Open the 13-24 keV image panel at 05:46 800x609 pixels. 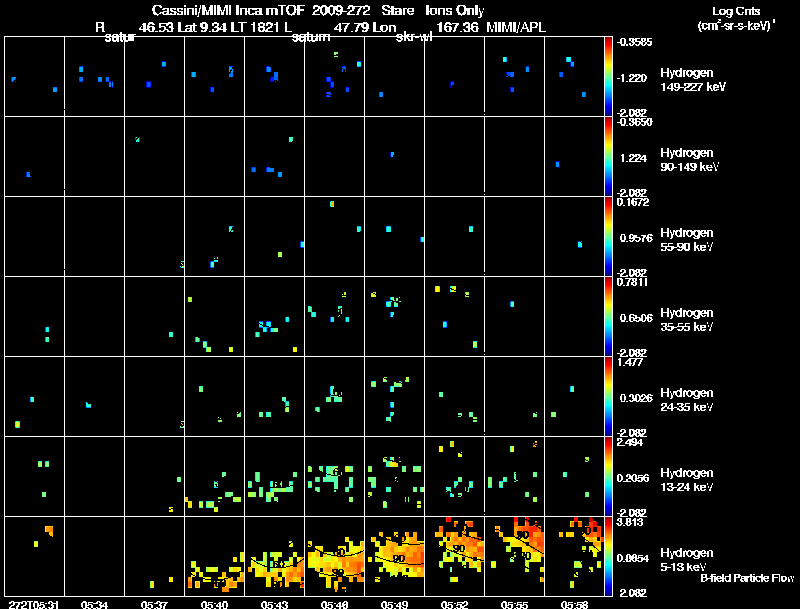pos(335,476)
